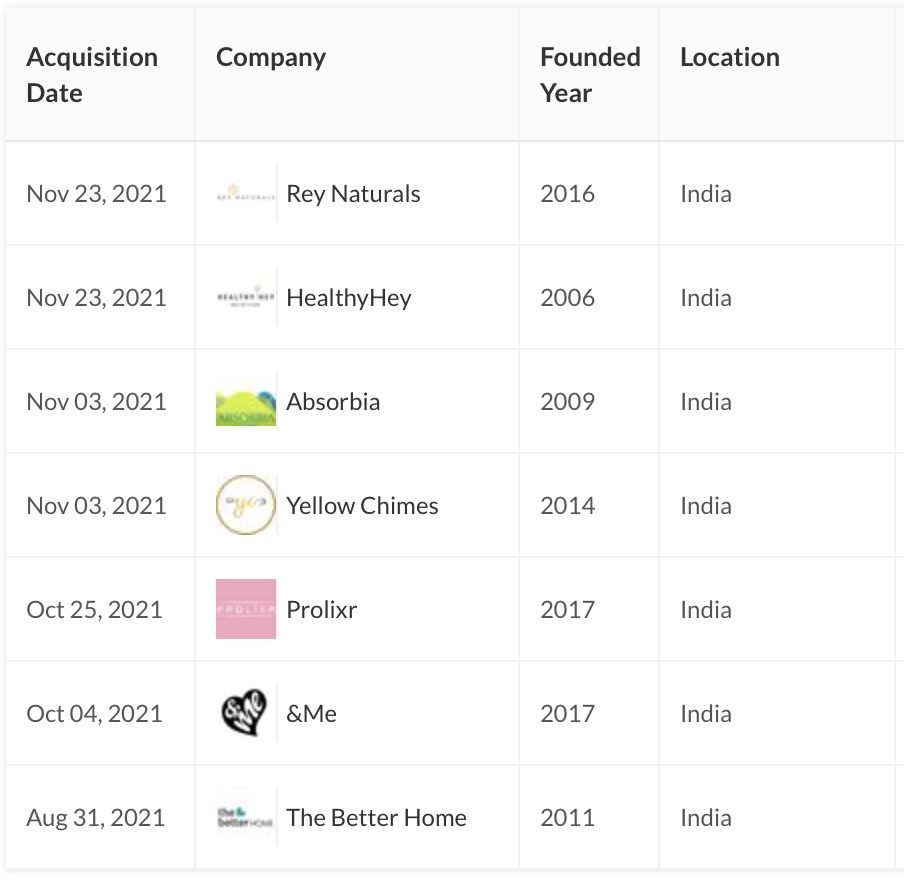Sort by Acquisition Date column header

pyautogui.click(x=92, y=75)
